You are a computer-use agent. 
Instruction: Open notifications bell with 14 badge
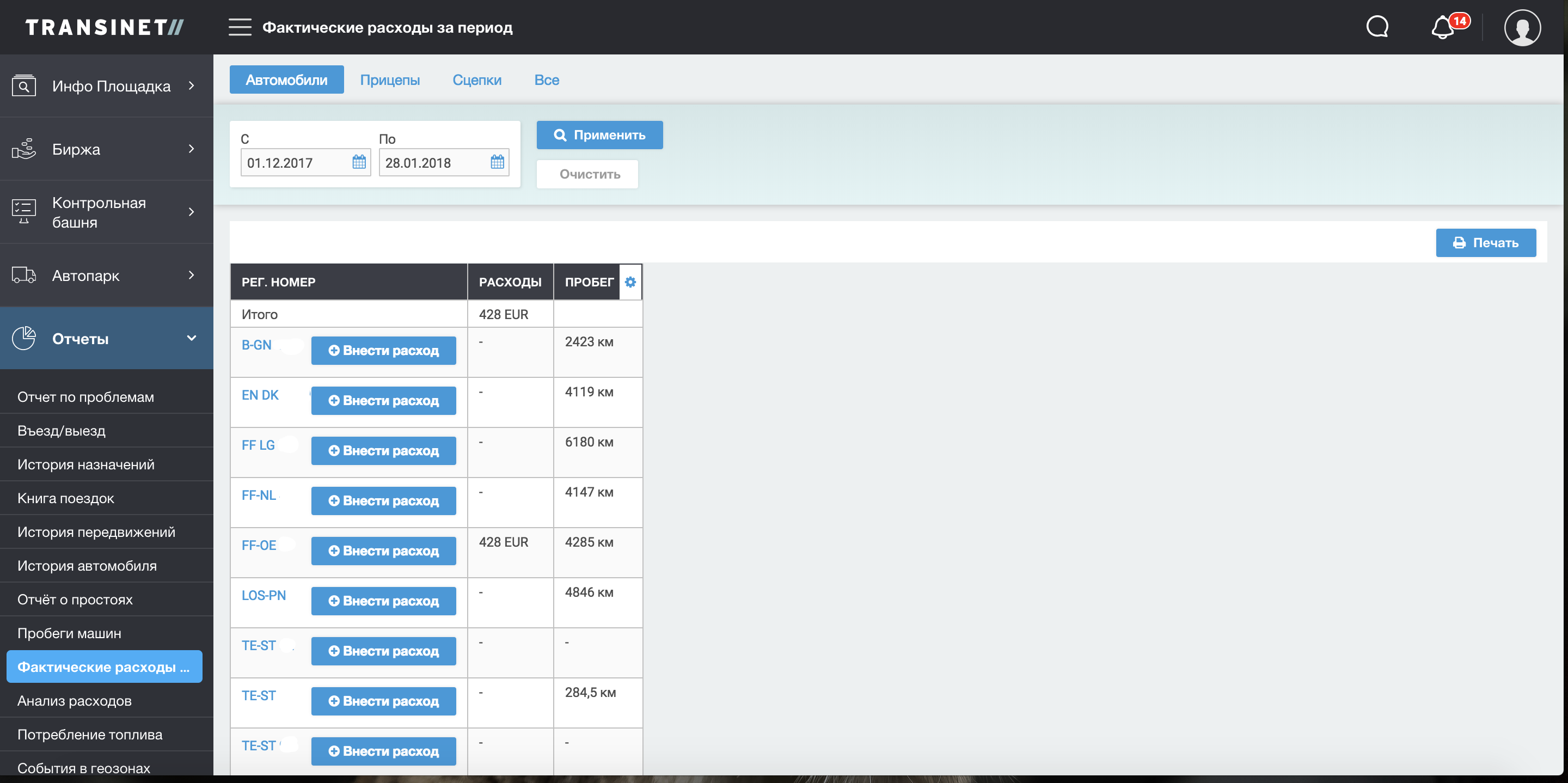(1444, 28)
